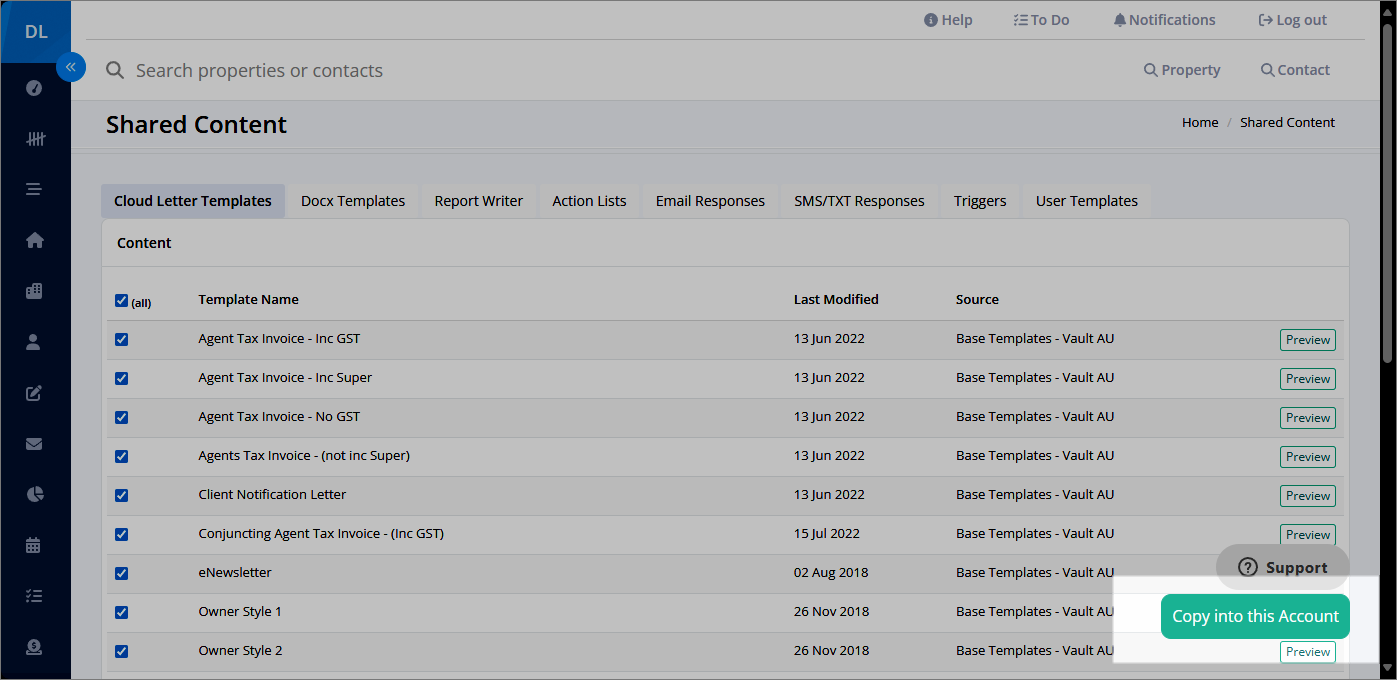Open the Support help widget

pyautogui.click(x=1283, y=567)
